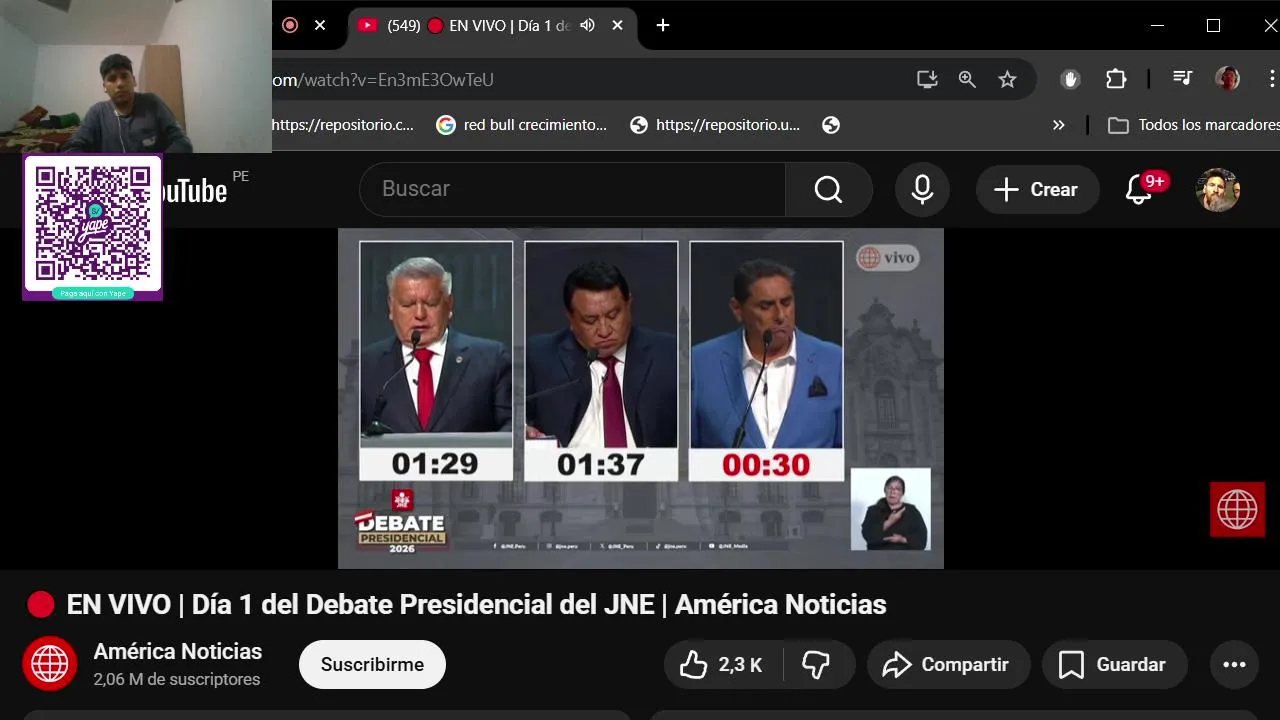Open the Crear button
The height and width of the screenshot is (720, 1280).
(1037, 189)
